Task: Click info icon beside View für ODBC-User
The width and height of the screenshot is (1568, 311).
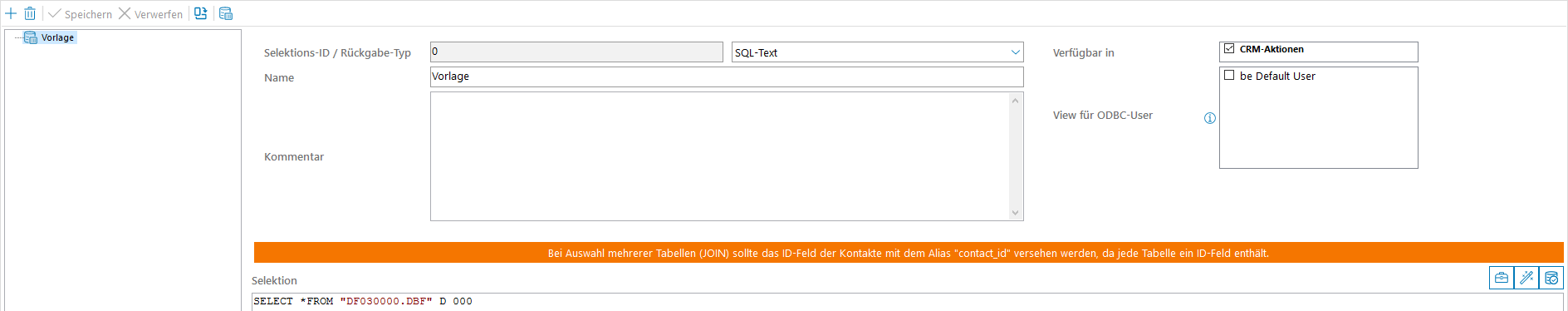Action: 1210,118
